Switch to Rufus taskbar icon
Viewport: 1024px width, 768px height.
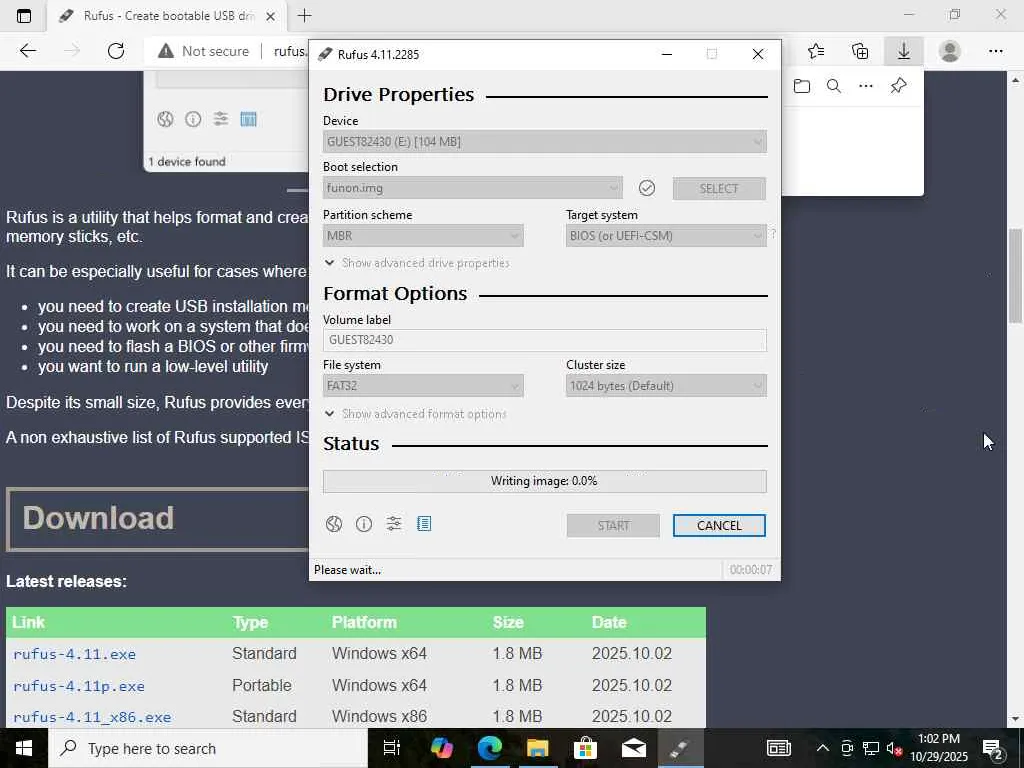[x=680, y=748]
